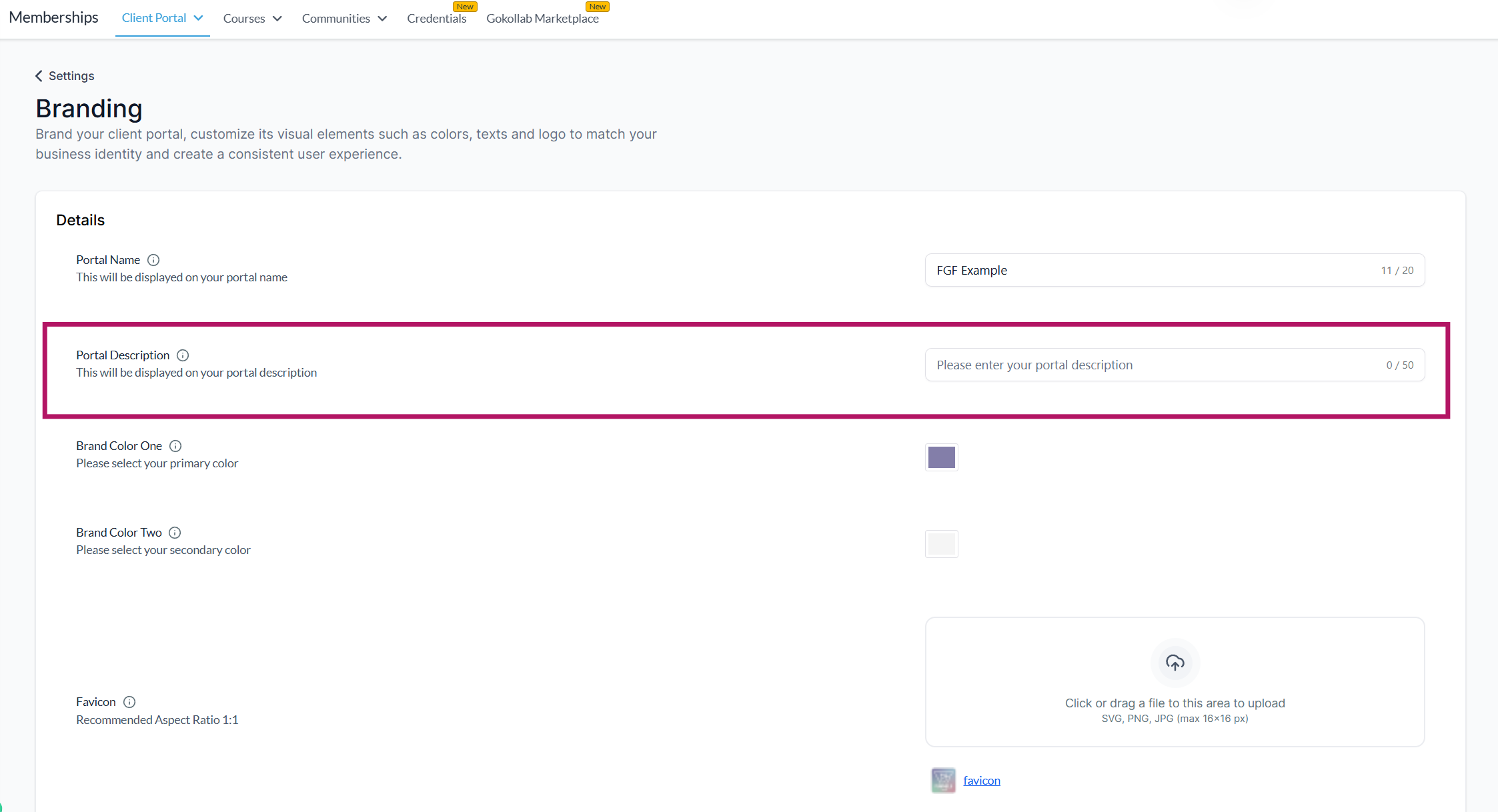Go back to Settings page
Screen dimensions: 1498x812
(x=71, y=76)
